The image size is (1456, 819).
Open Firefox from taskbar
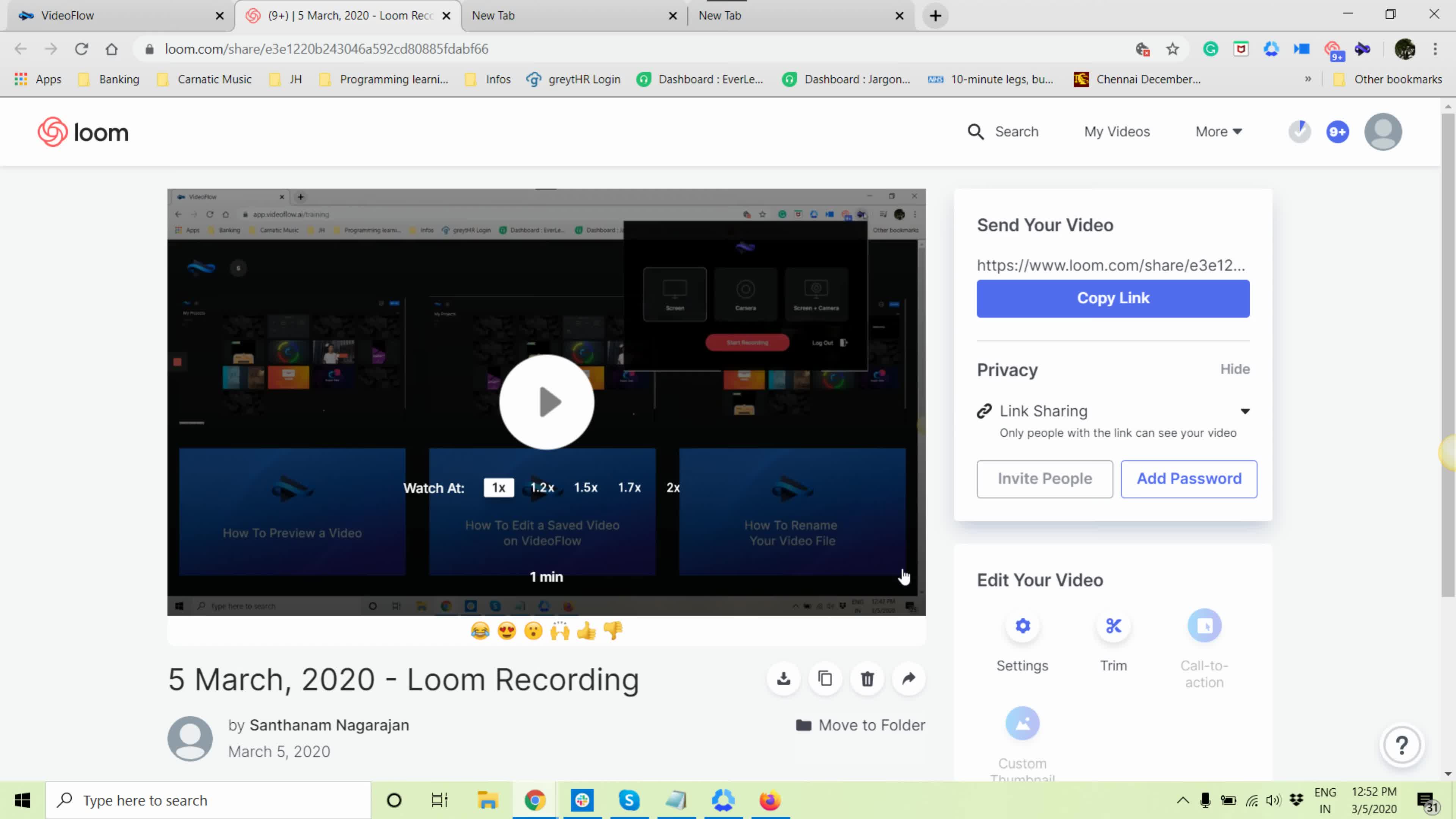pos(770,800)
